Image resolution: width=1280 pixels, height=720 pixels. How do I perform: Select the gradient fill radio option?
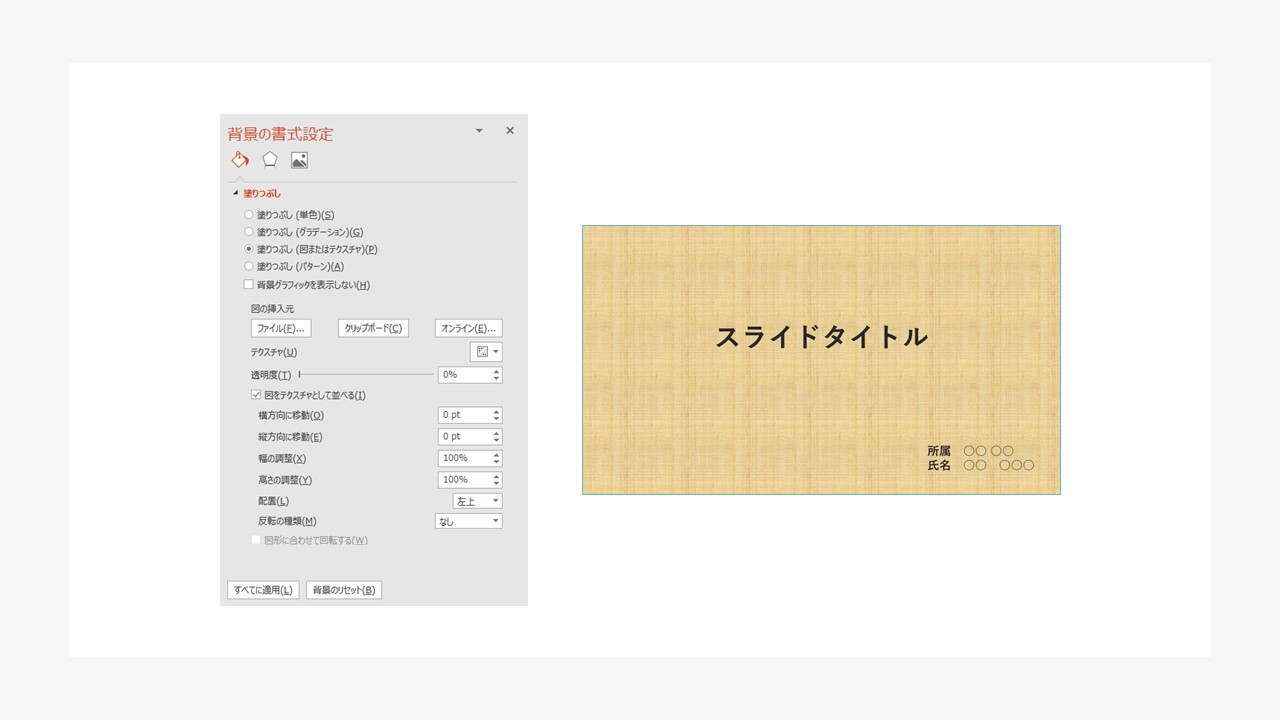(248, 231)
